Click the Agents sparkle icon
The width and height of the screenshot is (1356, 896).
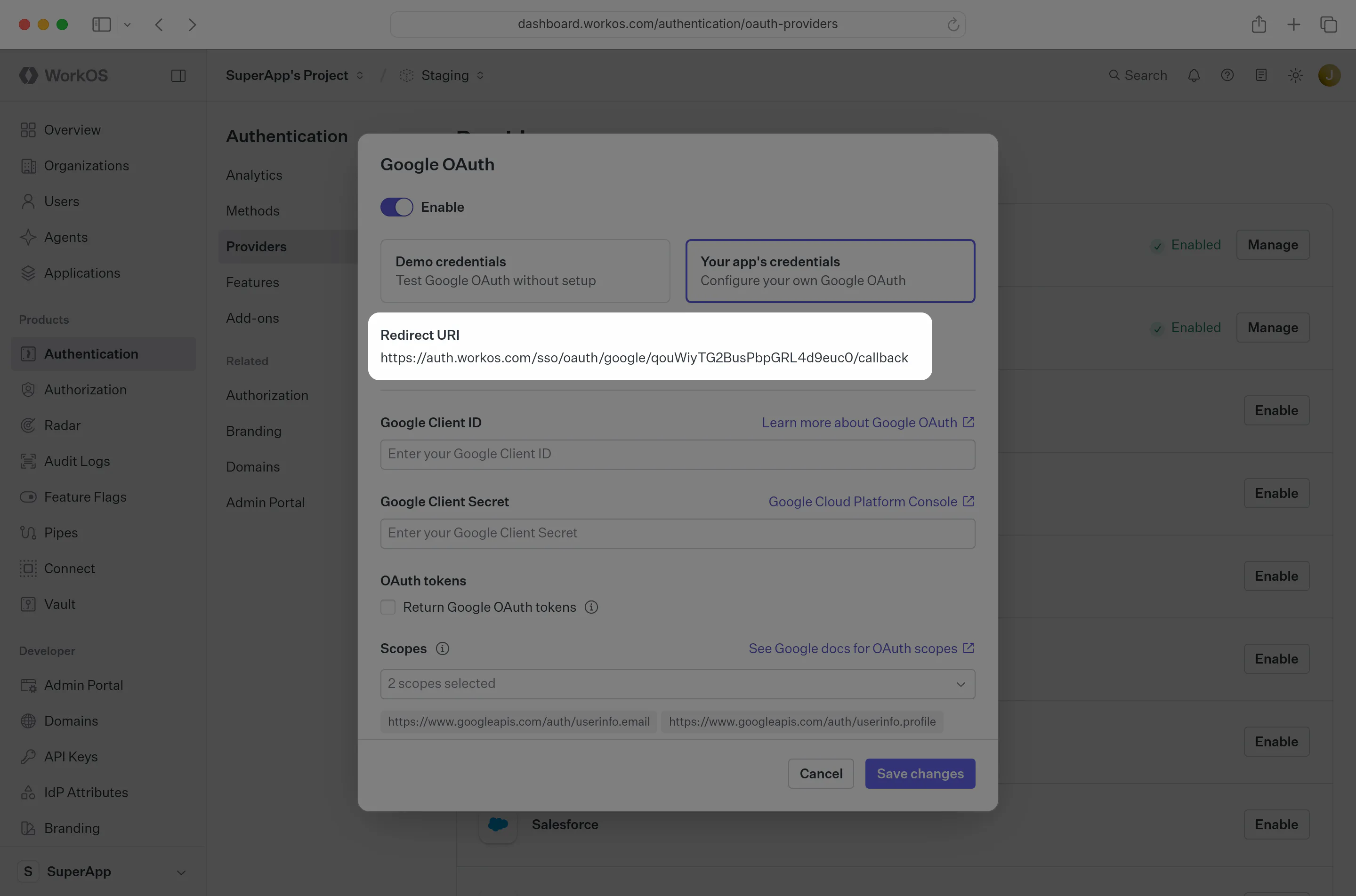click(28, 237)
